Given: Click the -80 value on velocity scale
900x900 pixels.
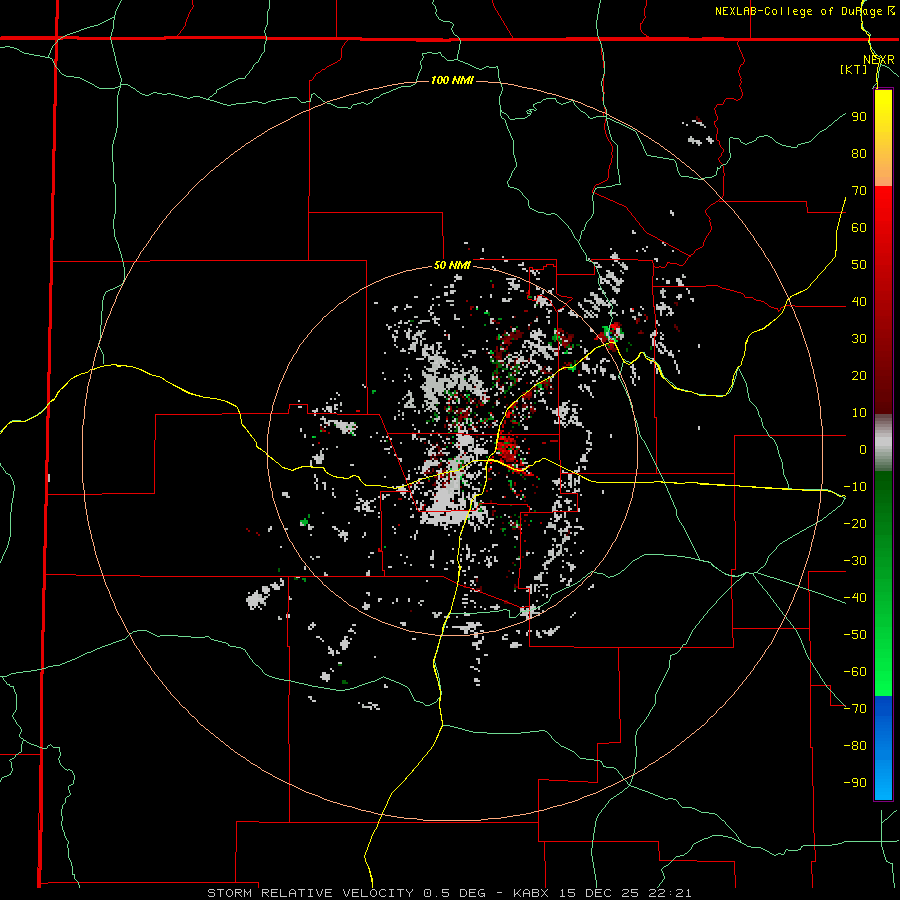Looking at the screenshot, I should pyautogui.click(x=855, y=746).
